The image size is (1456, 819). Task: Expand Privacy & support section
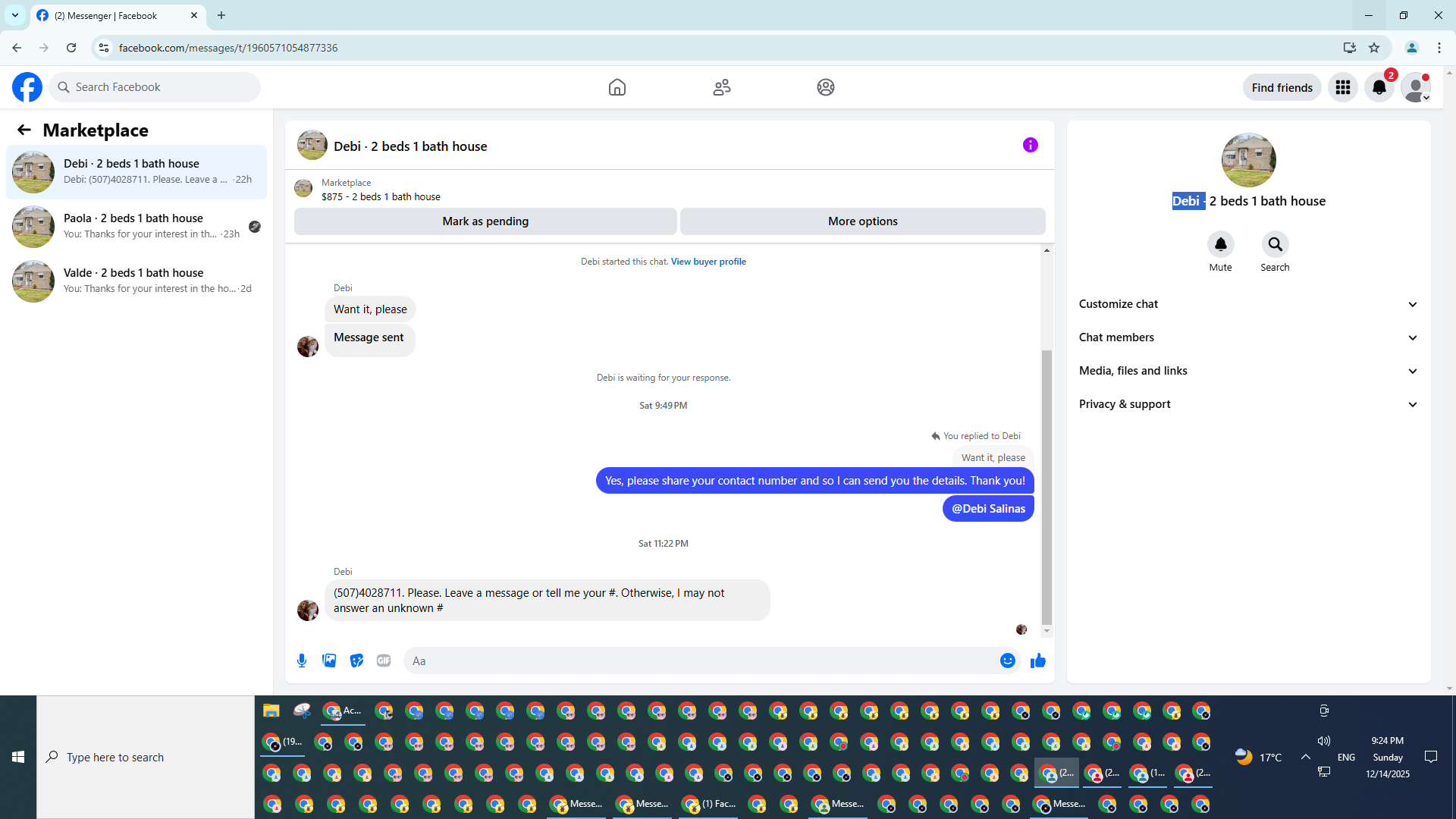tap(1248, 404)
